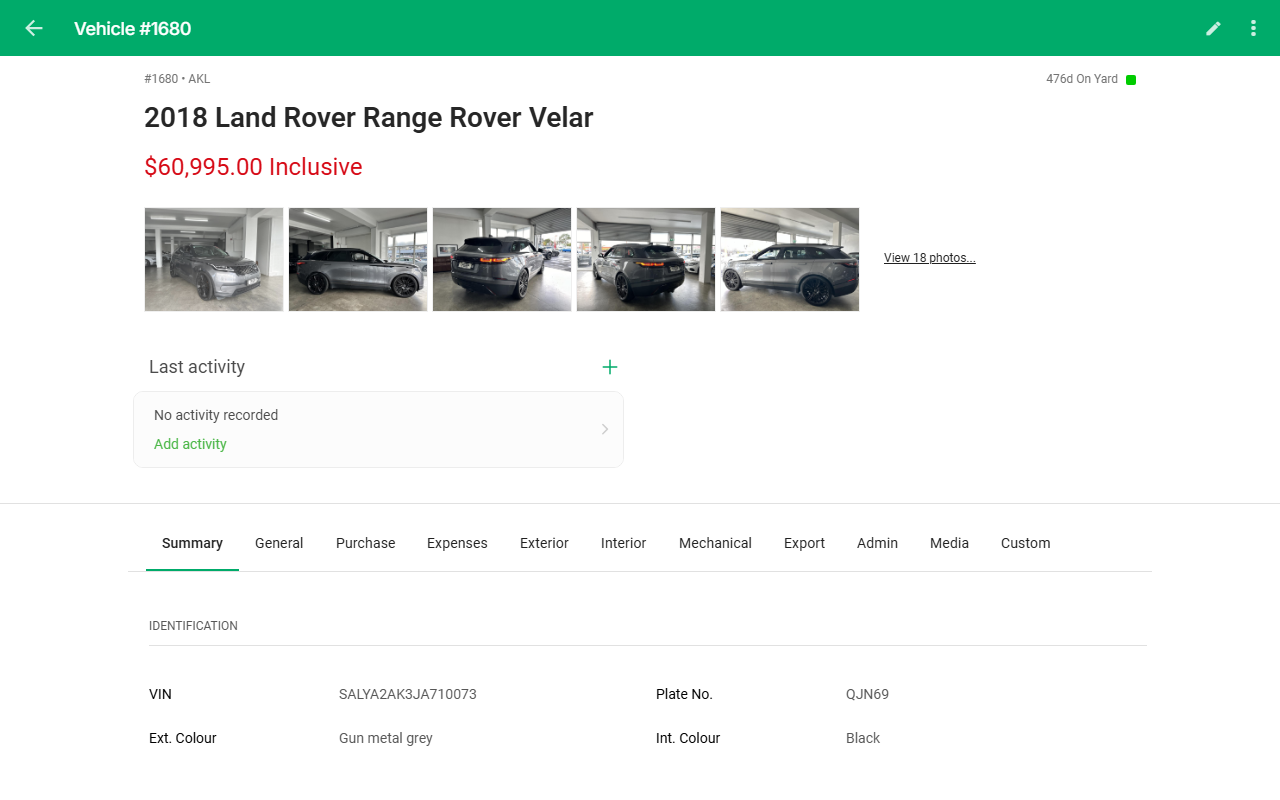1280x800 pixels.
Task: Select the Custom tab
Action: (x=1025, y=543)
